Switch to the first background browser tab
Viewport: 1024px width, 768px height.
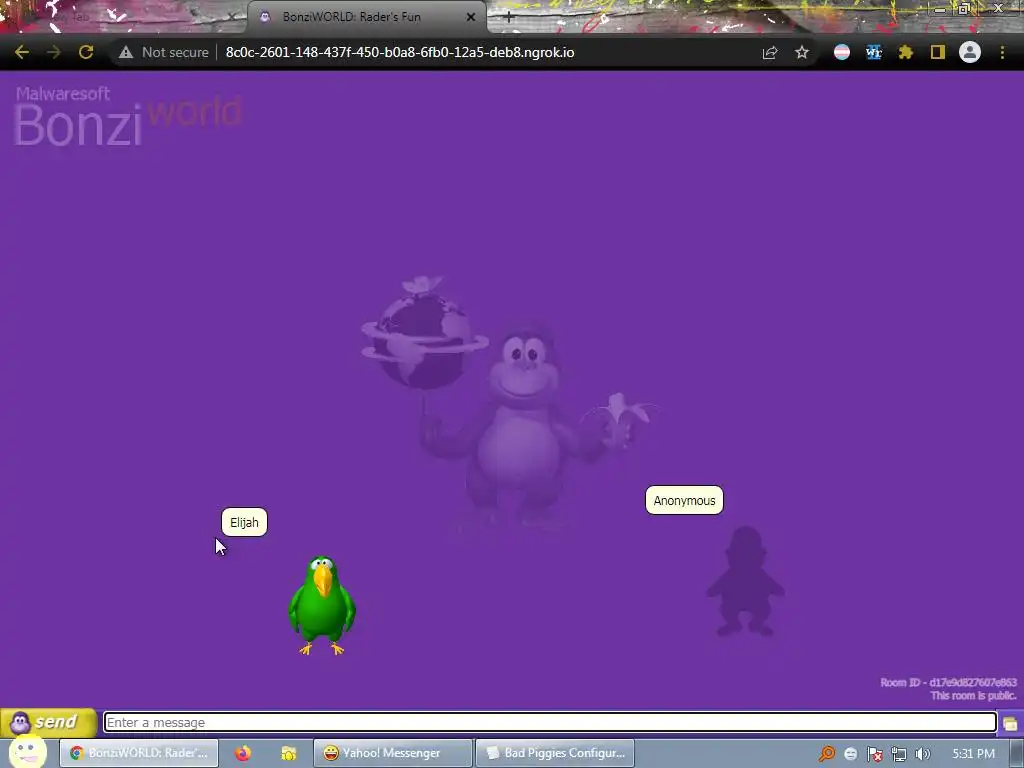124,17
